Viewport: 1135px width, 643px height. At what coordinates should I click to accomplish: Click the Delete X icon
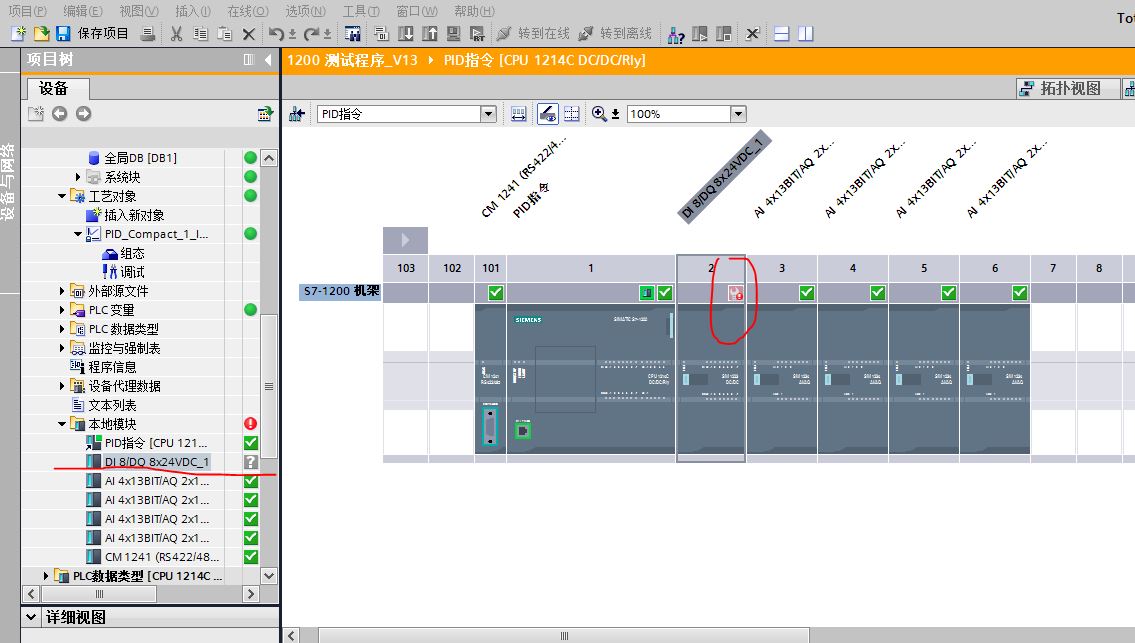[x=249, y=33]
